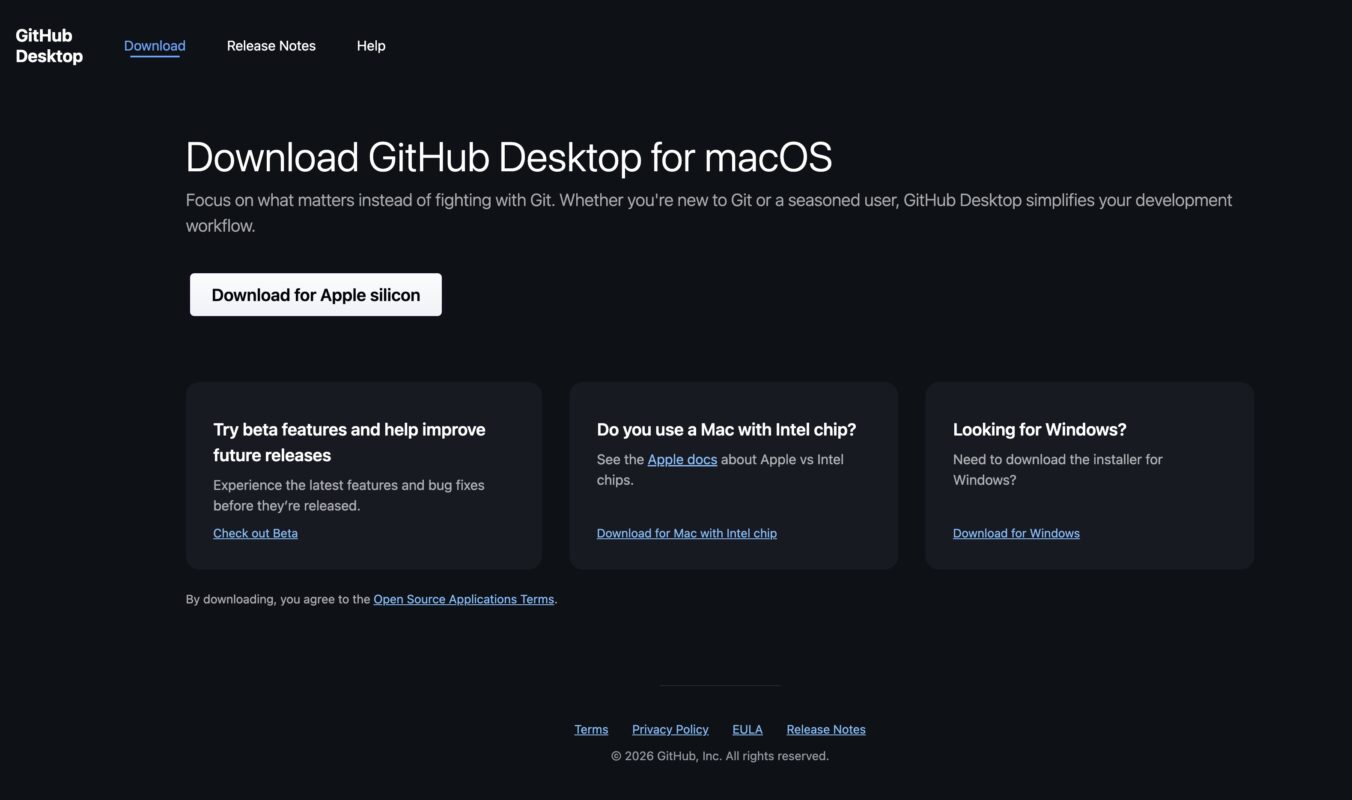Screen dimensions: 1352x800
Task: Open the footer EULA link
Action: 747,729
